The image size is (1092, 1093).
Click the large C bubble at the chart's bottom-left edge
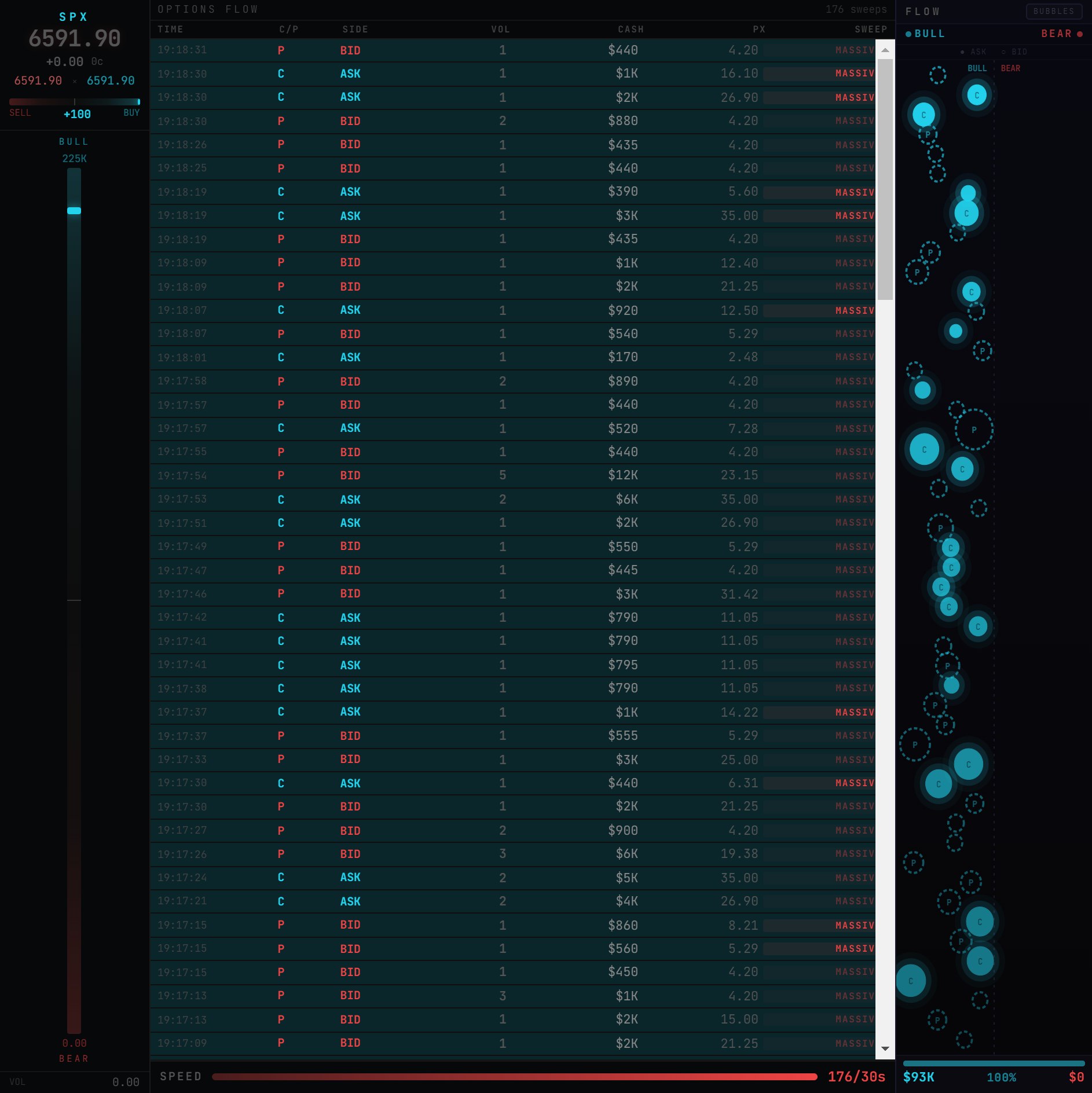click(x=911, y=981)
